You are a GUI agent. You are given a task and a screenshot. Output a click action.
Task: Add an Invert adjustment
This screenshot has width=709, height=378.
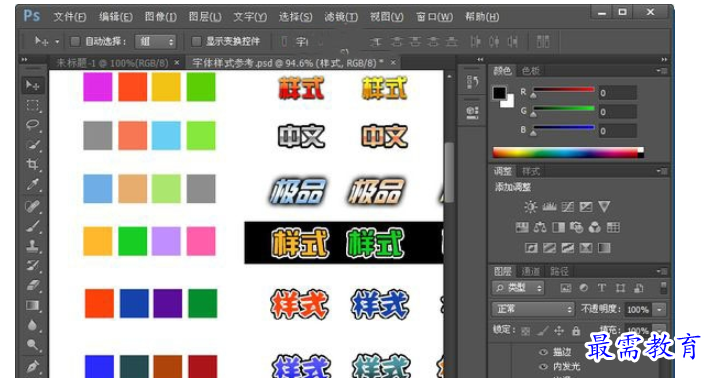[x=531, y=248]
